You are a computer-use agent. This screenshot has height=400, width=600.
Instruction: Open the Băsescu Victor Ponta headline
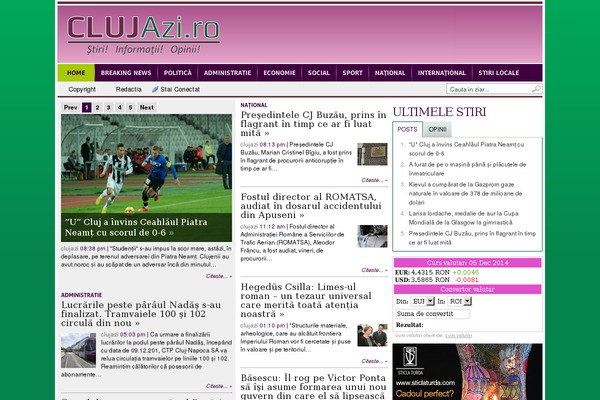point(313,387)
